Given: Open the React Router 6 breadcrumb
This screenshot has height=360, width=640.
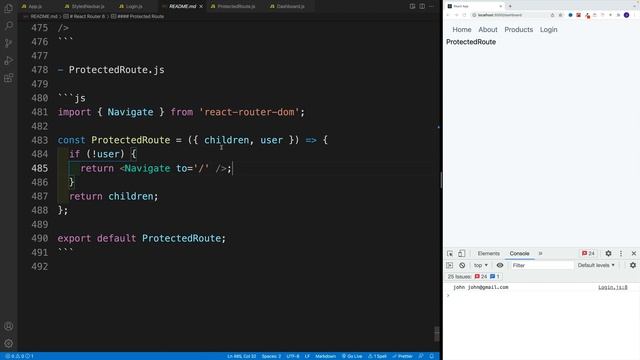Looking at the screenshot, I should click(x=84, y=17).
